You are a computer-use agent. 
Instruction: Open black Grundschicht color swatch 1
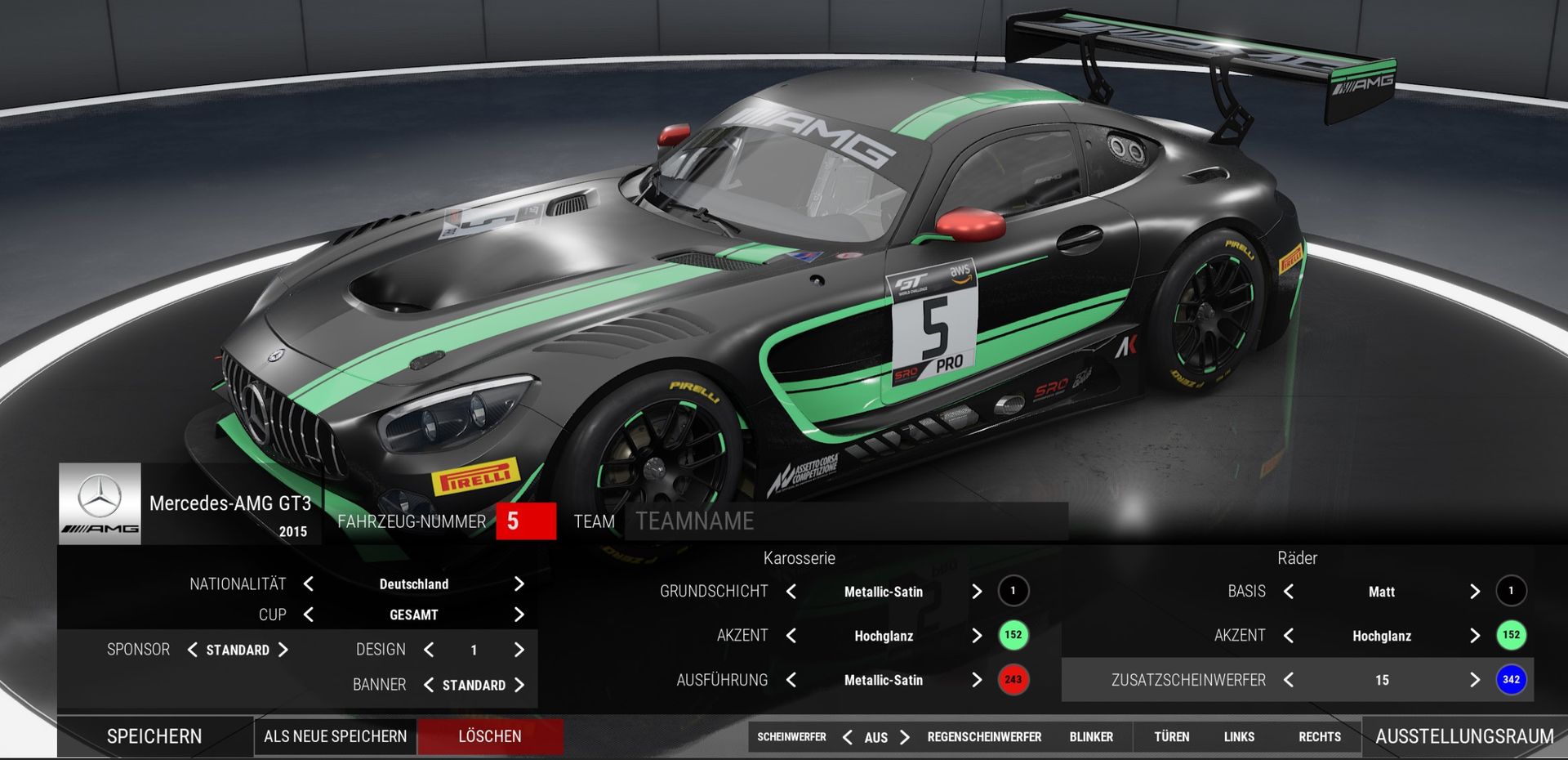pos(1013,591)
